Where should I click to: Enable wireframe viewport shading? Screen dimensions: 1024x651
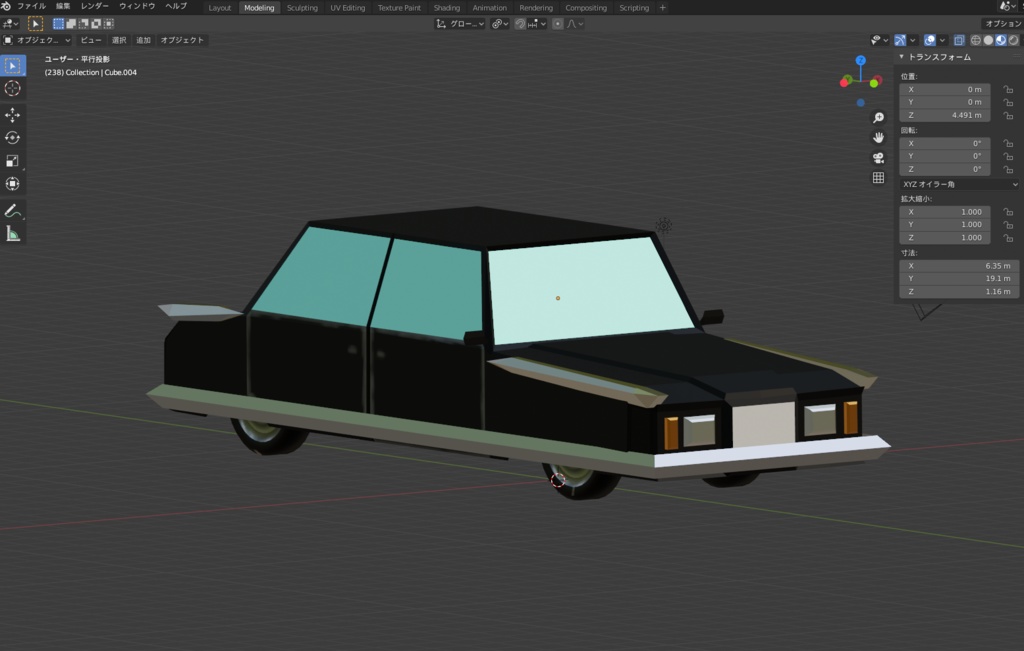pos(976,40)
